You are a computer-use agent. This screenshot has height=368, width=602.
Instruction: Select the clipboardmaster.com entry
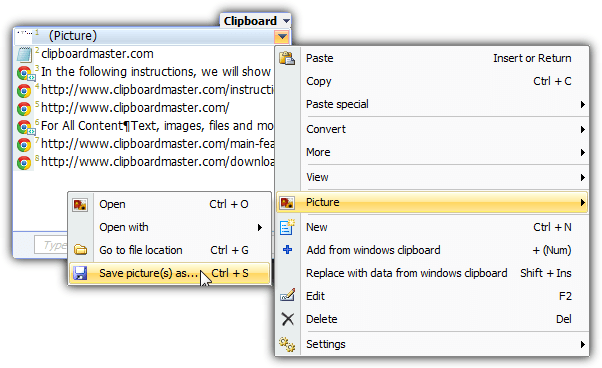click(x=144, y=54)
